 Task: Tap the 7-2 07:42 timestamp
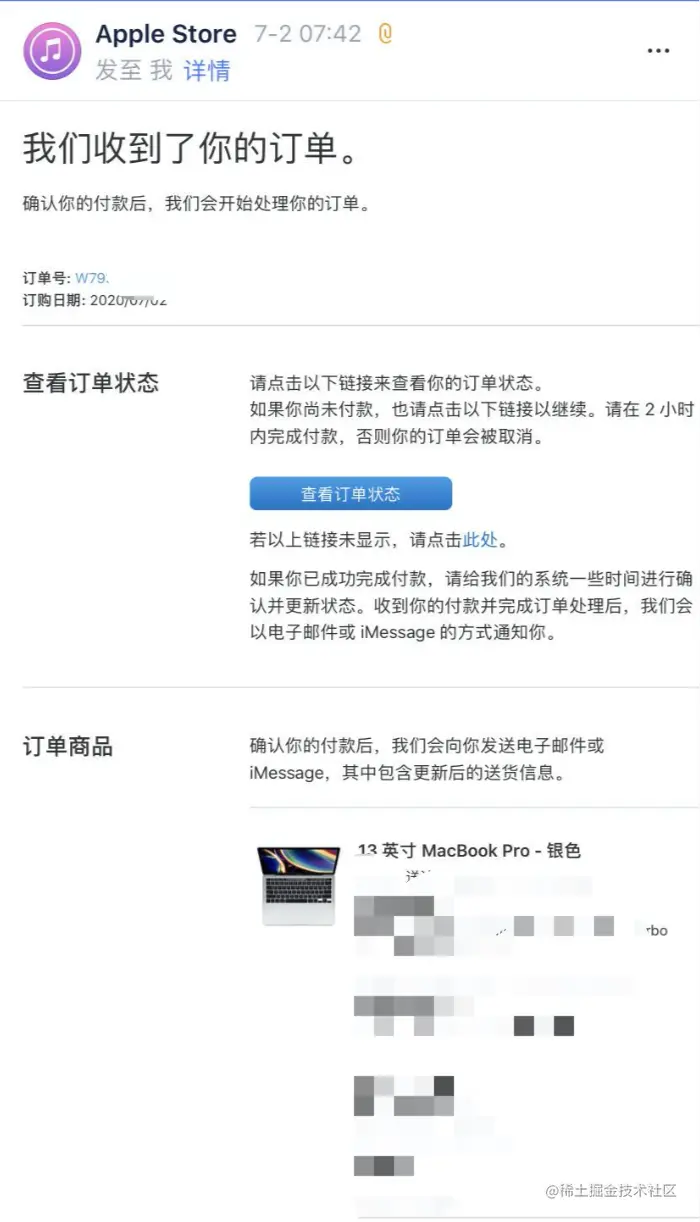tap(308, 34)
